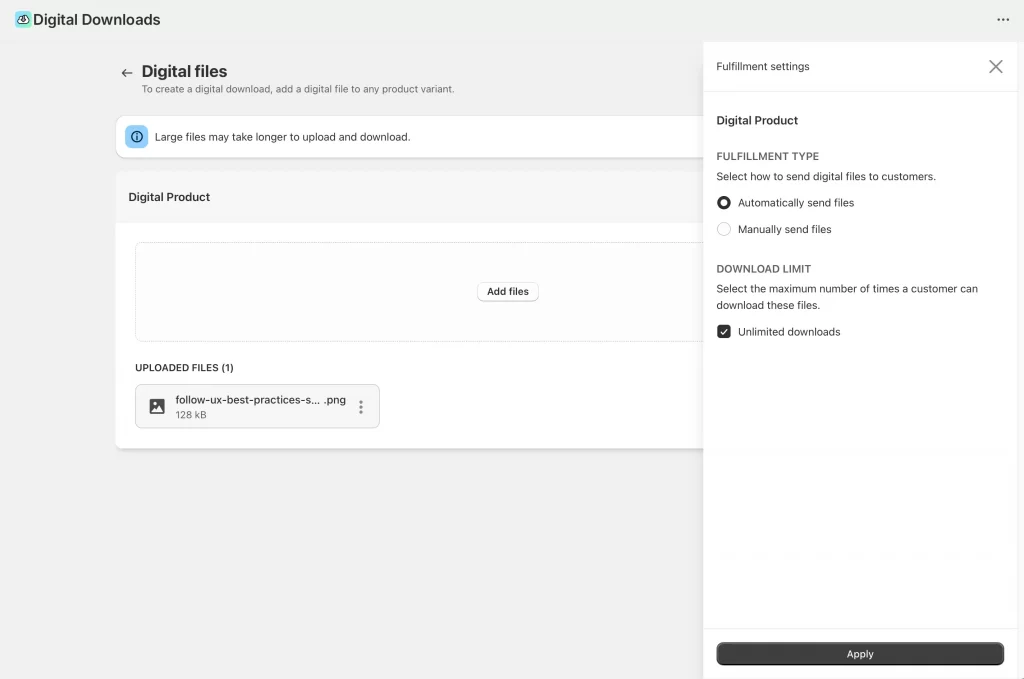Image resolution: width=1024 pixels, height=679 pixels.
Task: Open the Fulfillment settings header
Action: (x=762, y=66)
